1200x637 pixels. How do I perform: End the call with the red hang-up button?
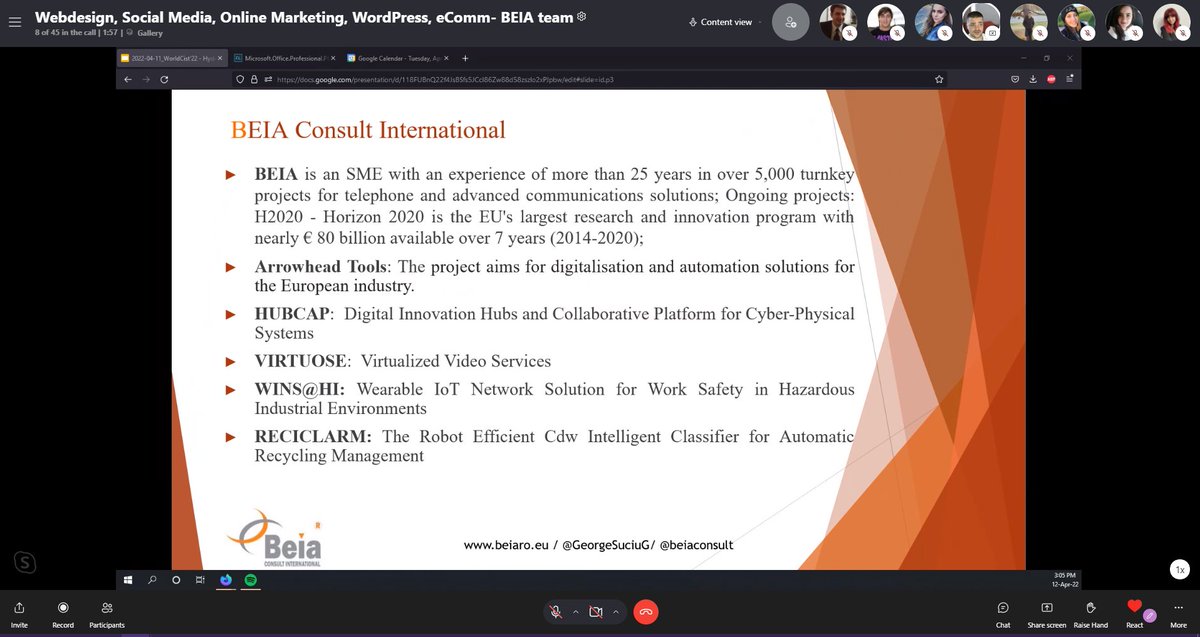[646, 612]
